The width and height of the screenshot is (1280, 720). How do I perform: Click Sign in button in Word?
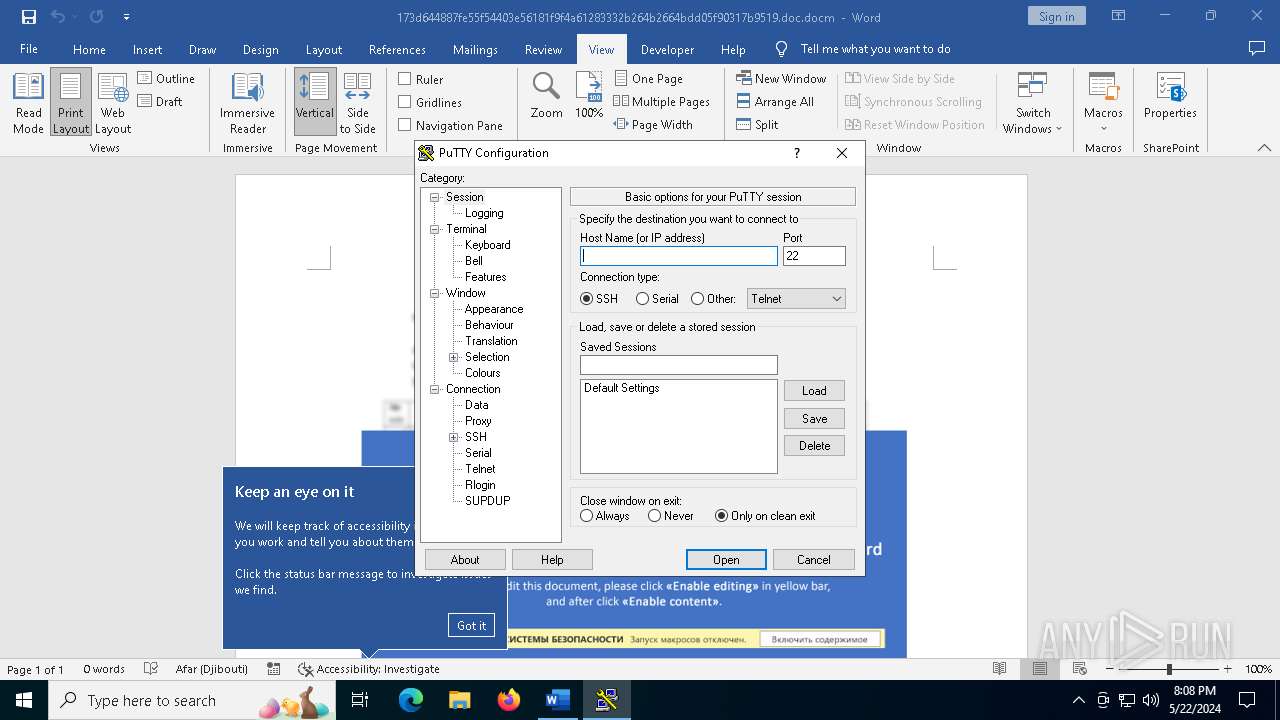[1056, 16]
